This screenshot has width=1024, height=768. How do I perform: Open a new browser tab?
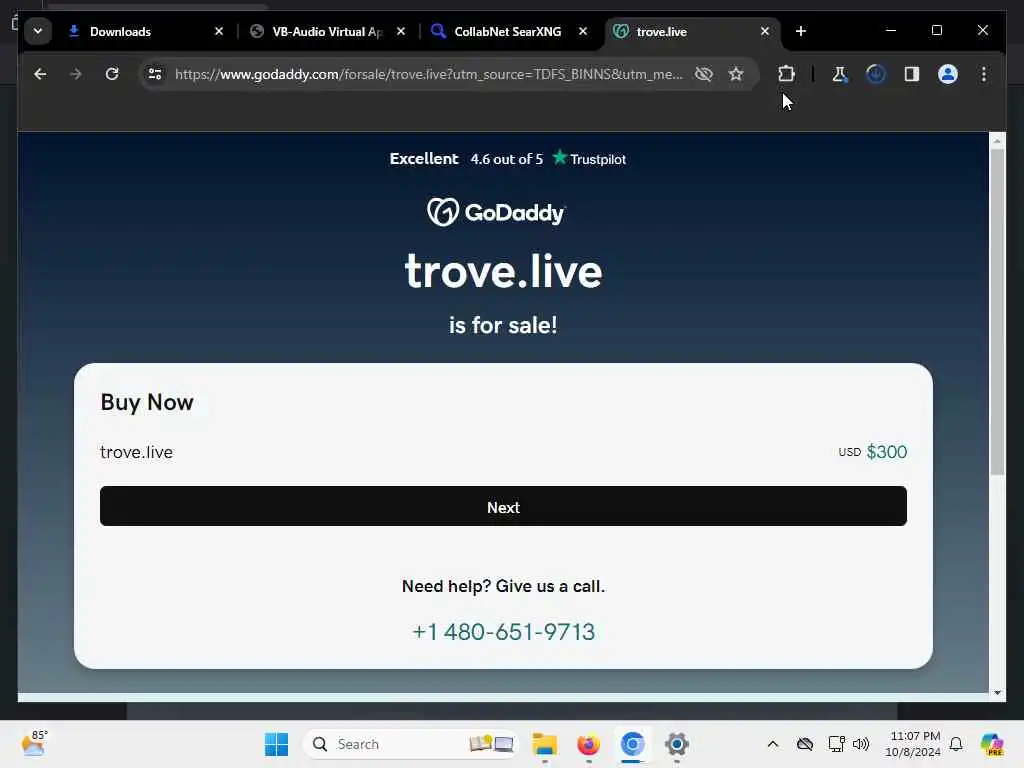pyautogui.click(x=801, y=31)
